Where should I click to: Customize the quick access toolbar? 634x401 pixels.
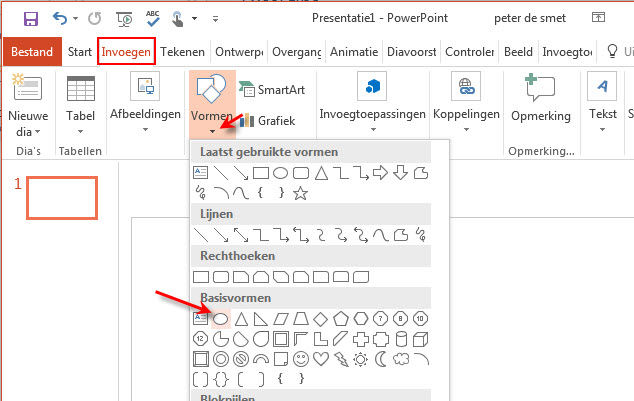tap(216, 19)
